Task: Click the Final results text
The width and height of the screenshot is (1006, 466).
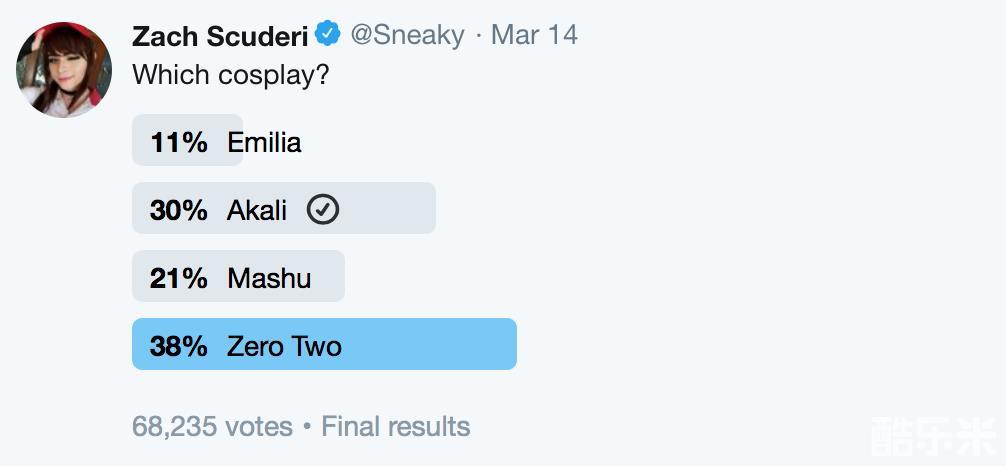Action: [396, 426]
